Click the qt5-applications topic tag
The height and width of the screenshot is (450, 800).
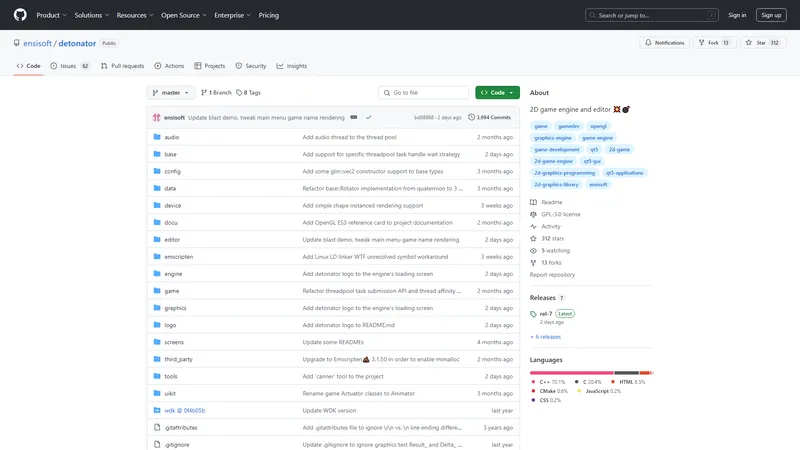point(624,173)
